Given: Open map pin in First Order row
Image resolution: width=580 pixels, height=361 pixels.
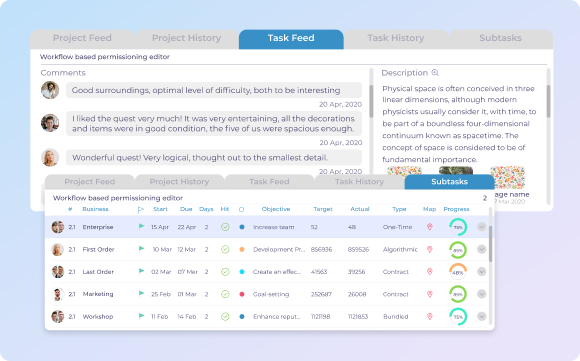Looking at the screenshot, I should click(429, 249).
